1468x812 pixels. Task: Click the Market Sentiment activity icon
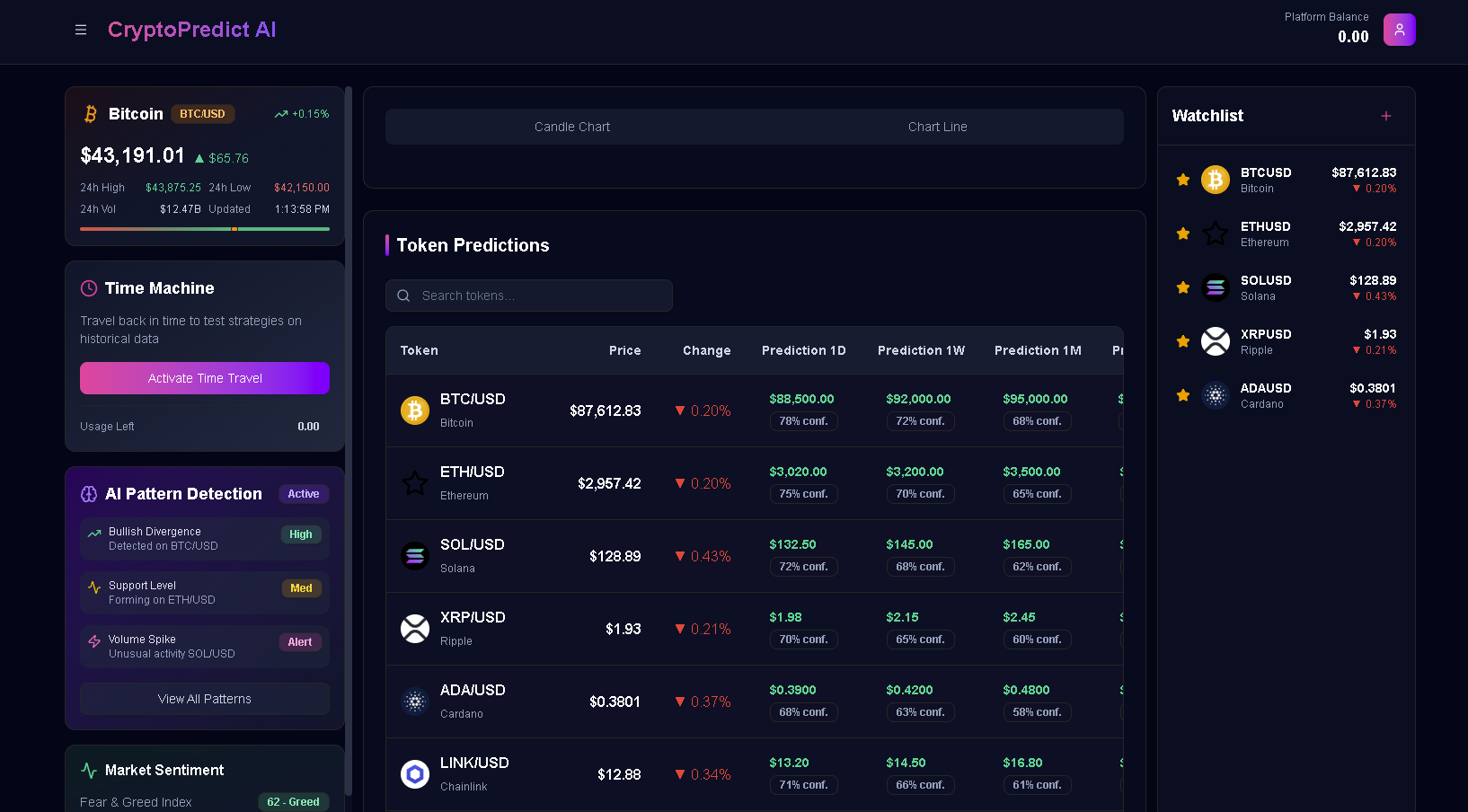(89, 770)
